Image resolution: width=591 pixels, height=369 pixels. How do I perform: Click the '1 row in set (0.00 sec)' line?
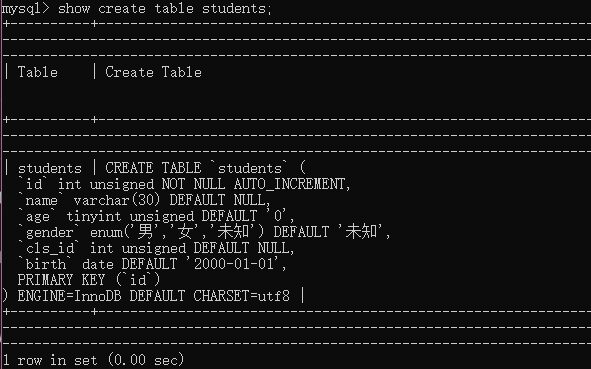coord(93,360)
